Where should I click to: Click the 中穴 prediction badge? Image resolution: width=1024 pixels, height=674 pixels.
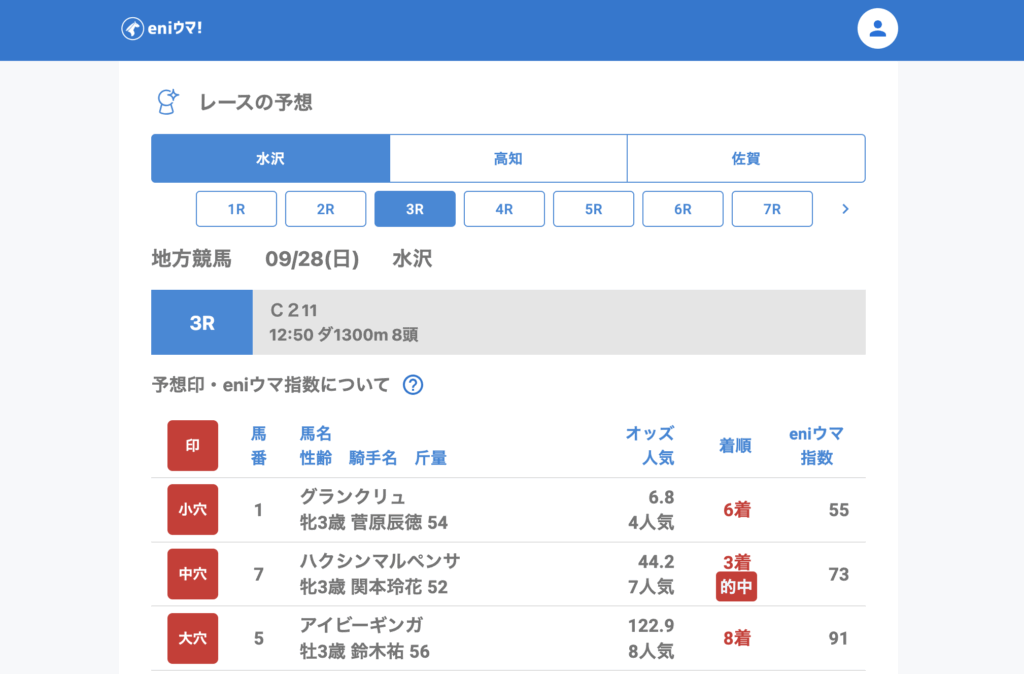[192, 574]
